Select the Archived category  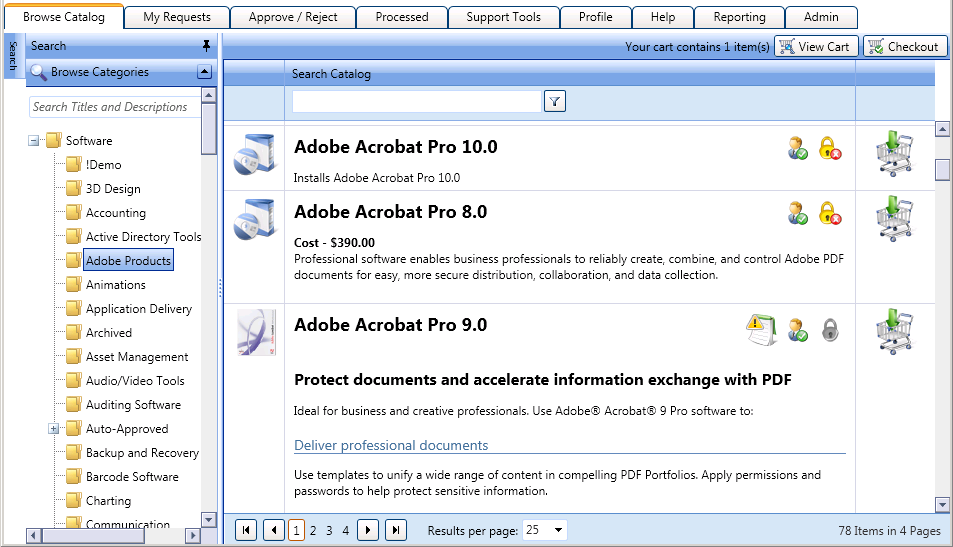tap(109, 332)
